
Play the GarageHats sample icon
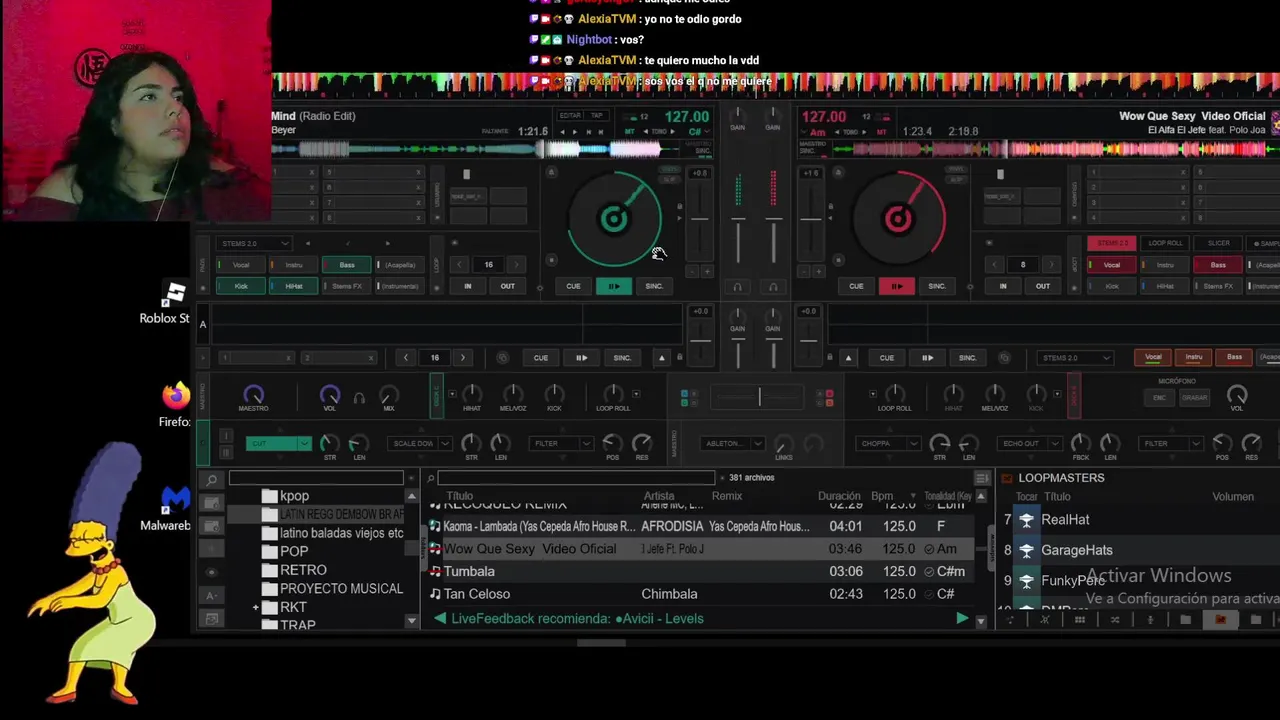1026,550
